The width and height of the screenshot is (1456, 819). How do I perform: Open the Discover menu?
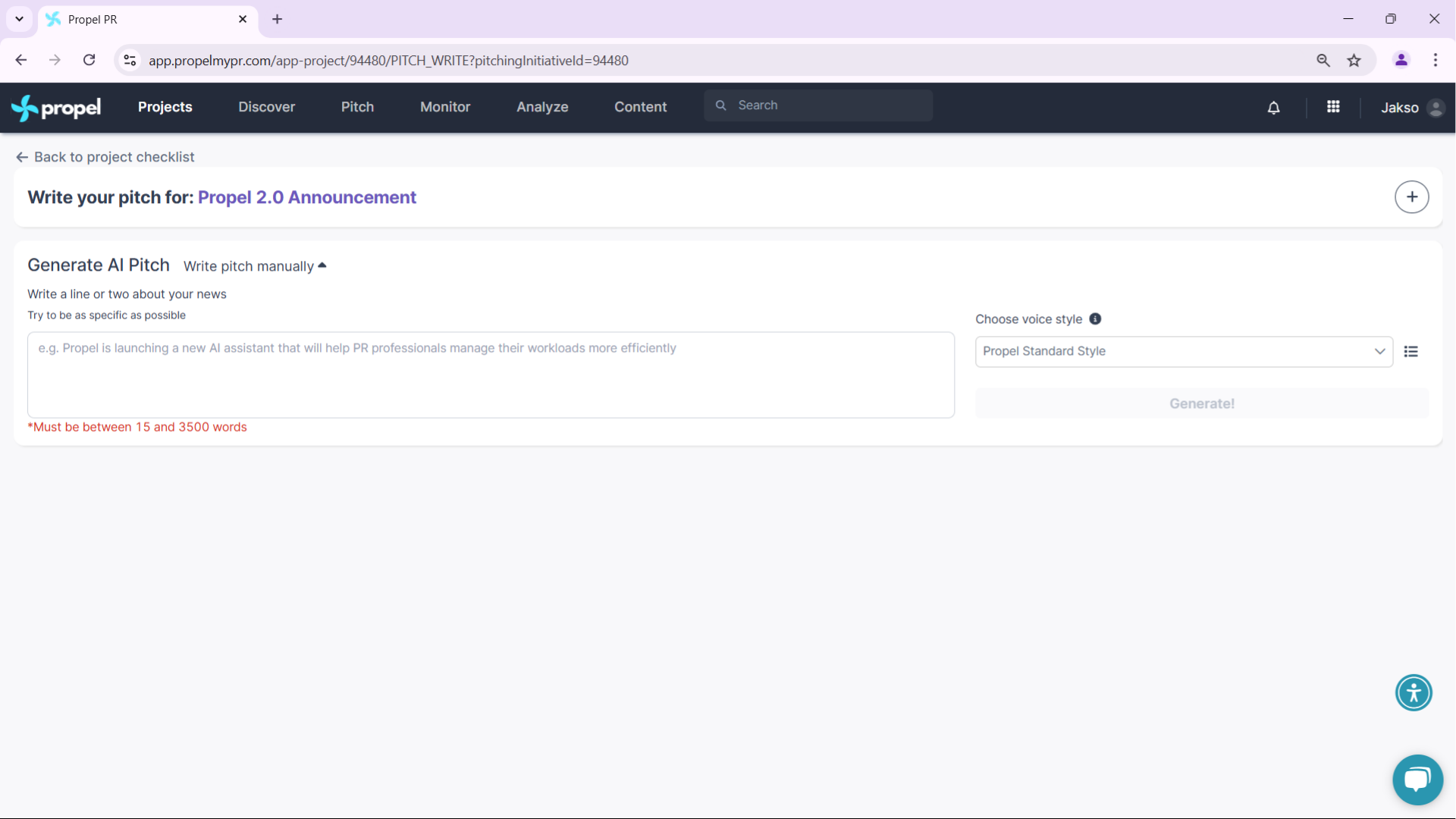tap(266, 108)
